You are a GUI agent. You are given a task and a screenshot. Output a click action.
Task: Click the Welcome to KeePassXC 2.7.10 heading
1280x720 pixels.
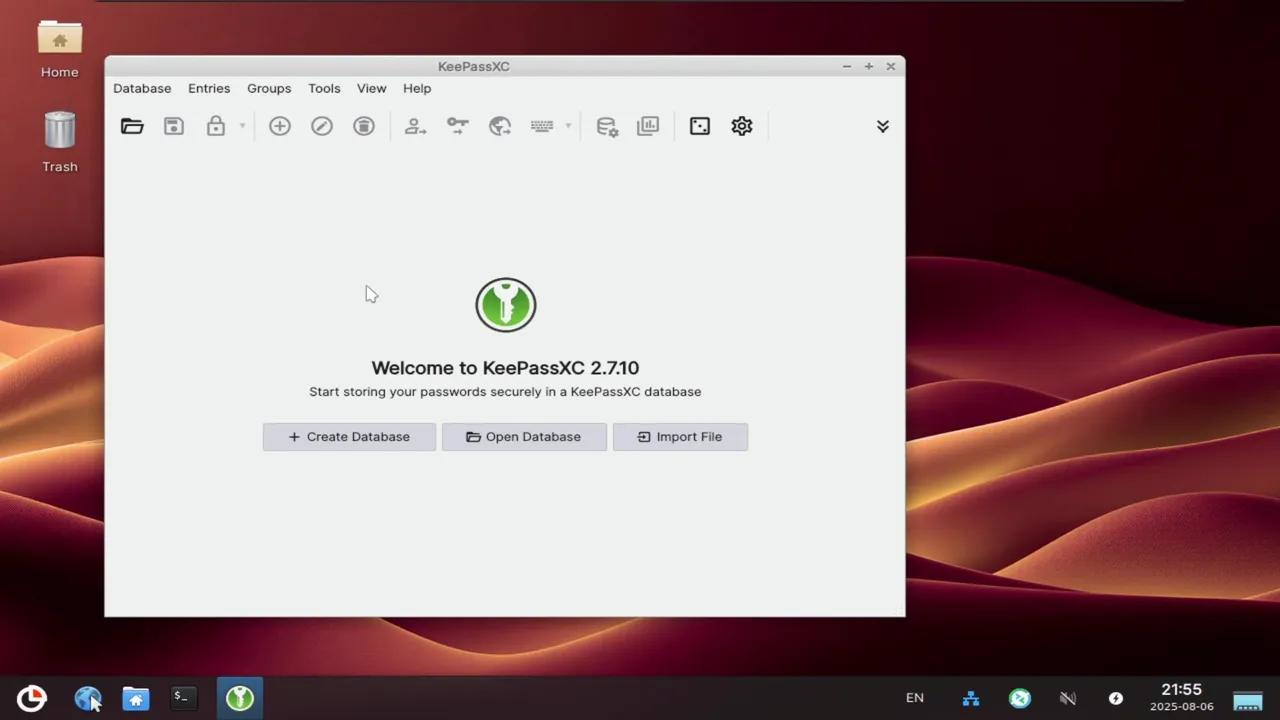point(505,368)
